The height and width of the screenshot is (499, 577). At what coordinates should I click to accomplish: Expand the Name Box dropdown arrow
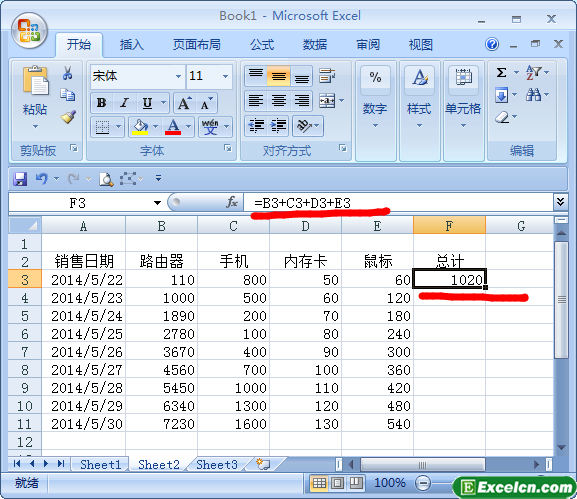[x=157, y=203]
